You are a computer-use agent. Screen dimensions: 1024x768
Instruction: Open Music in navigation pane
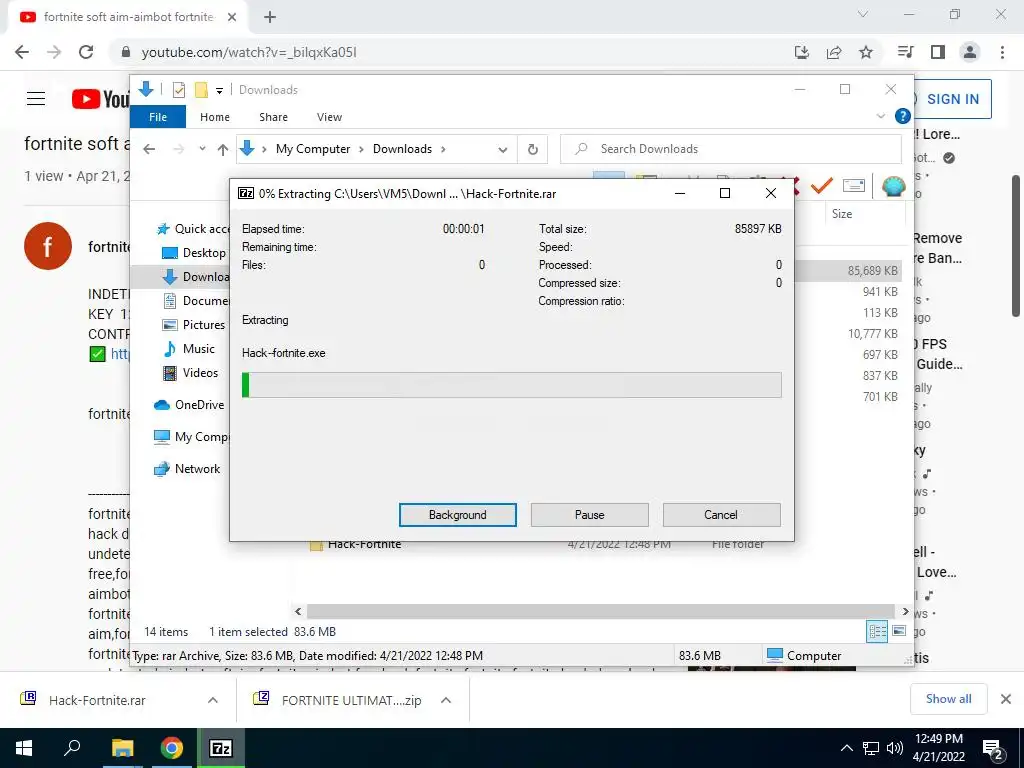pyautogui.click(x=188, y=349)
